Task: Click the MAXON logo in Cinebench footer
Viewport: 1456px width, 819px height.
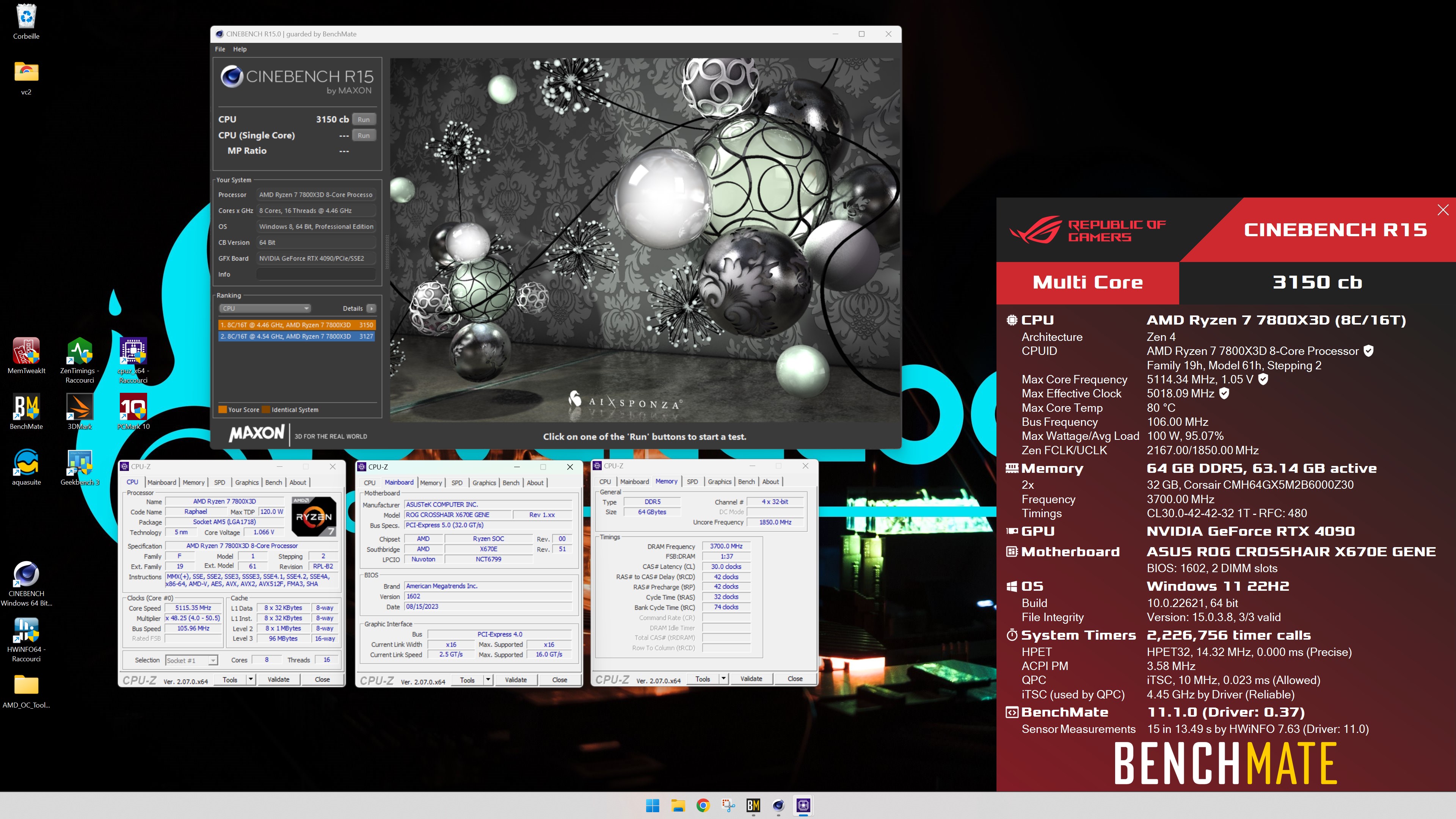Action: point(257,433)
